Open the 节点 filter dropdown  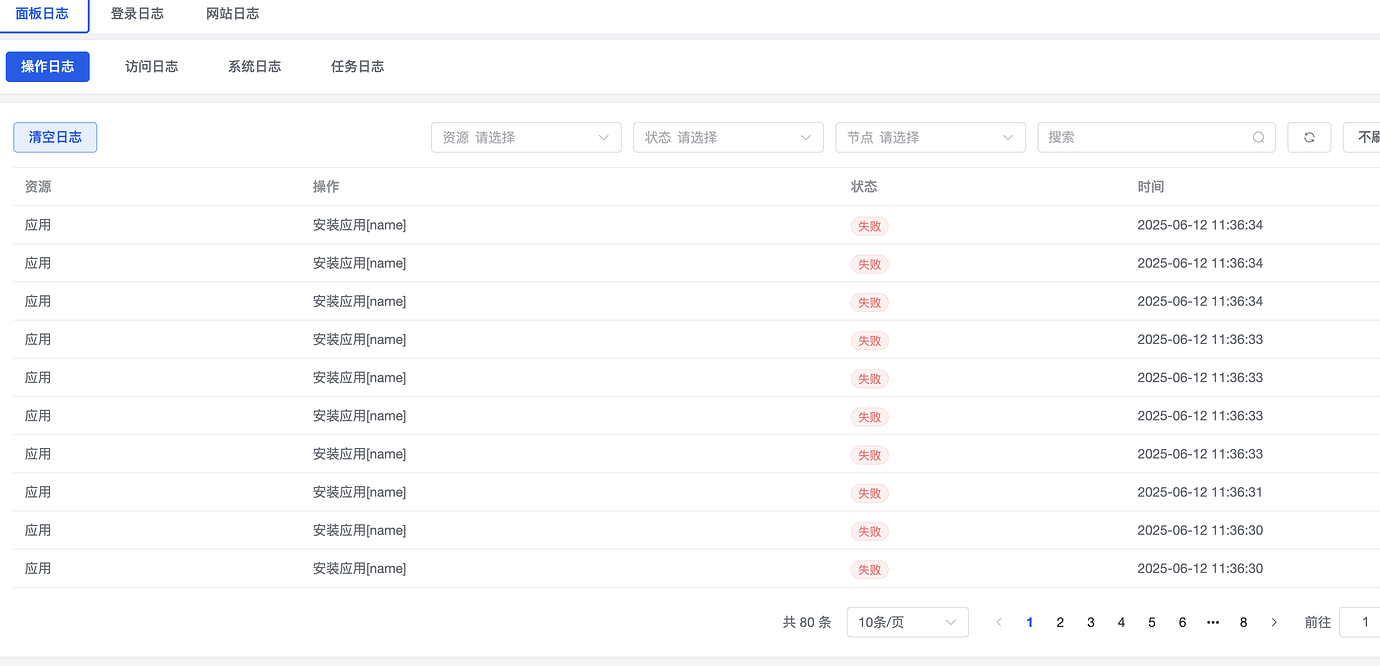click(x=930, y=138)
